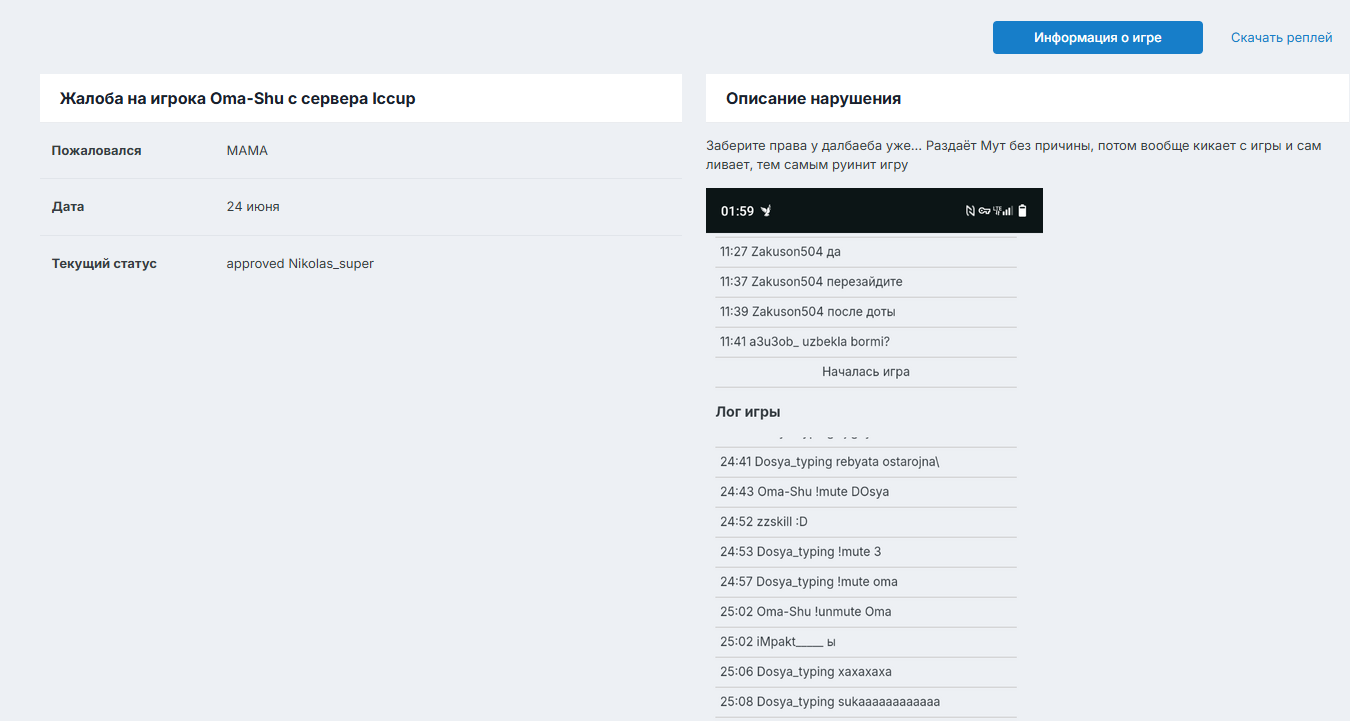The image size is (1350, 721).
Task: Select the Описание нарушения heading
Action: pos(813,99)
